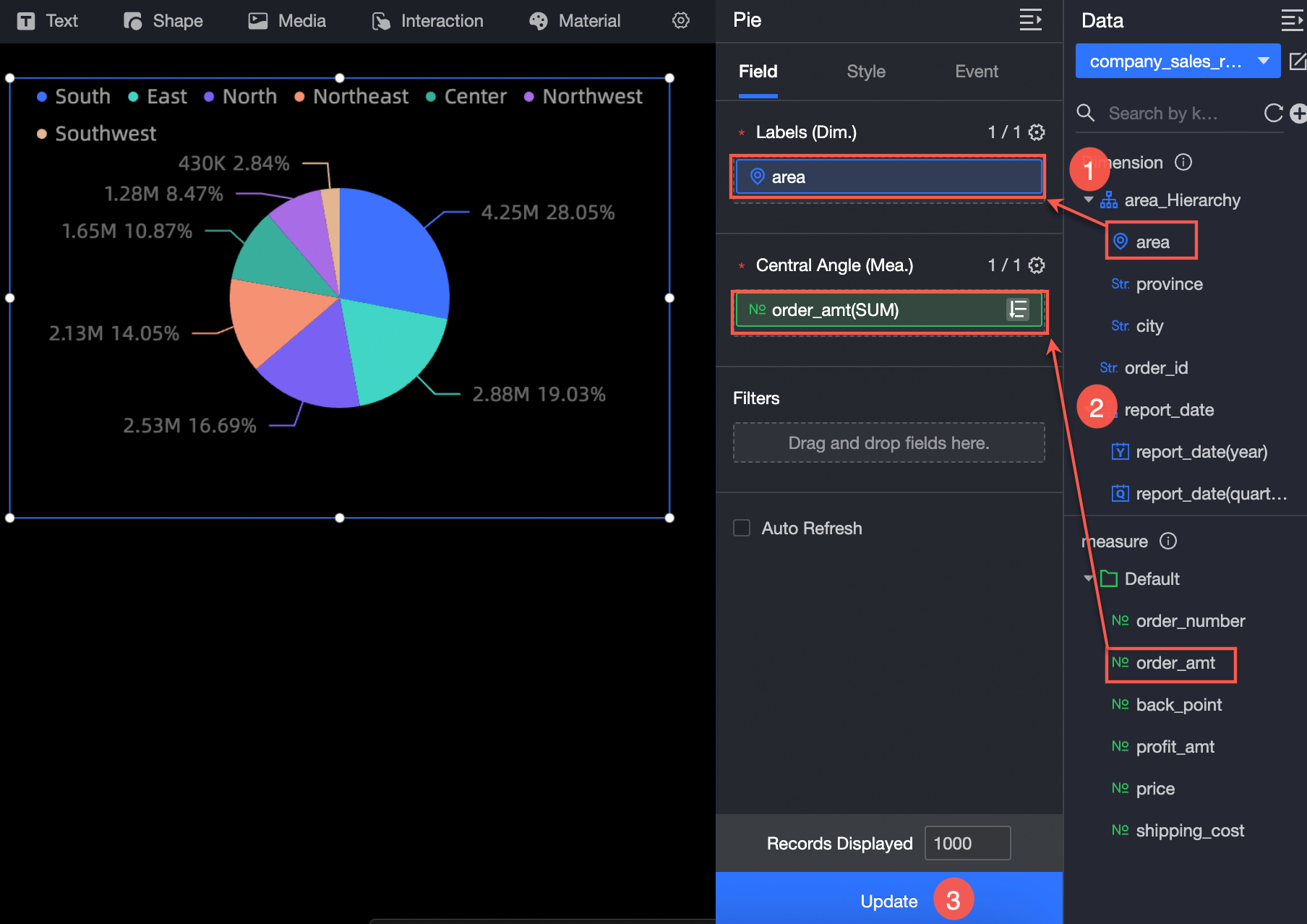The height and width of the screenshot is (924, 1307).
Task: Collapse the Default measure folder
Action: click(x=1089, y=578)
